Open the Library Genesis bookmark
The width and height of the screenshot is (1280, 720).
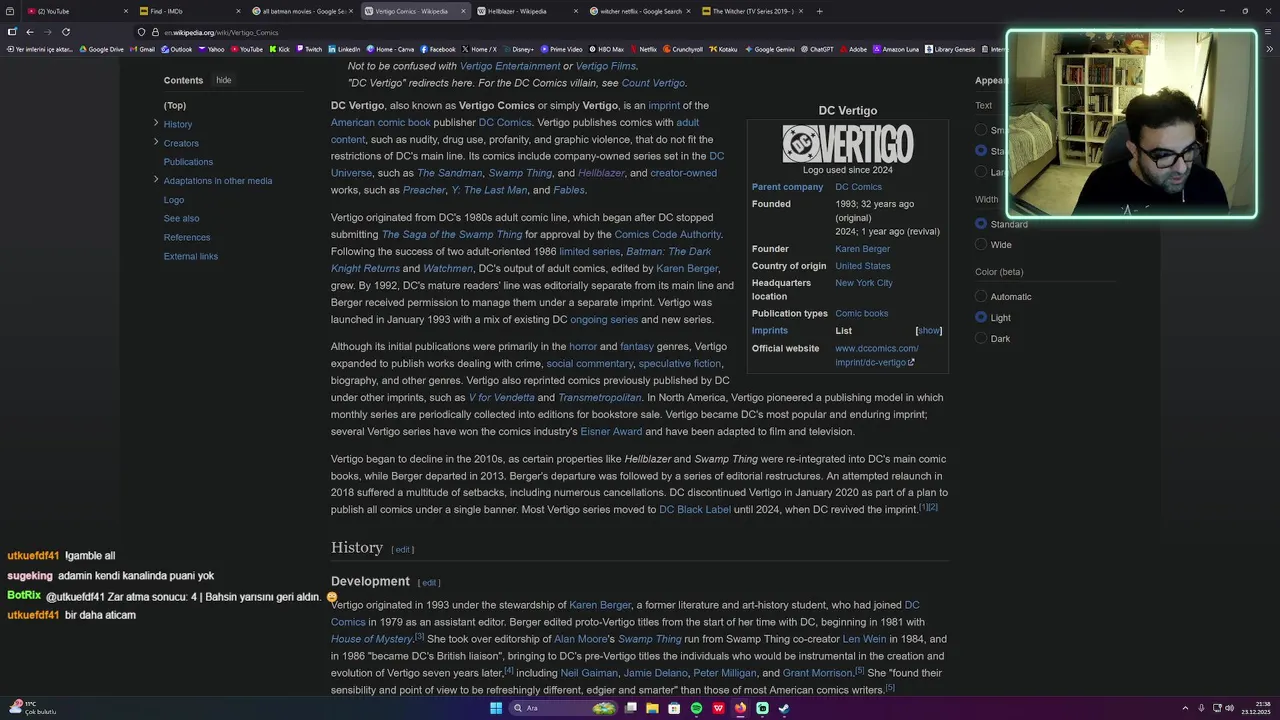click(x=950, y=49)
